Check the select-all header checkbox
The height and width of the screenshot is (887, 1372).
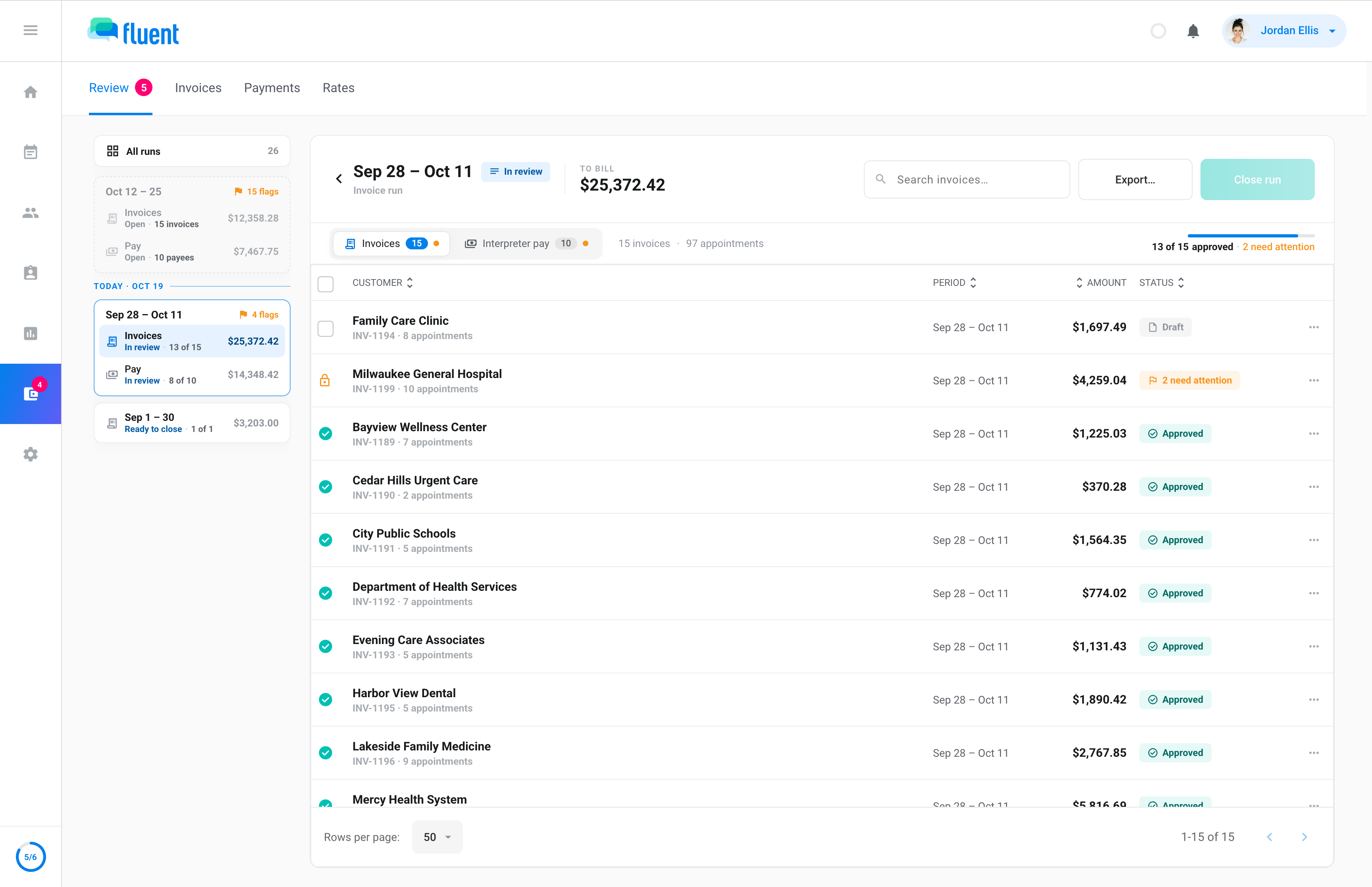325,284
